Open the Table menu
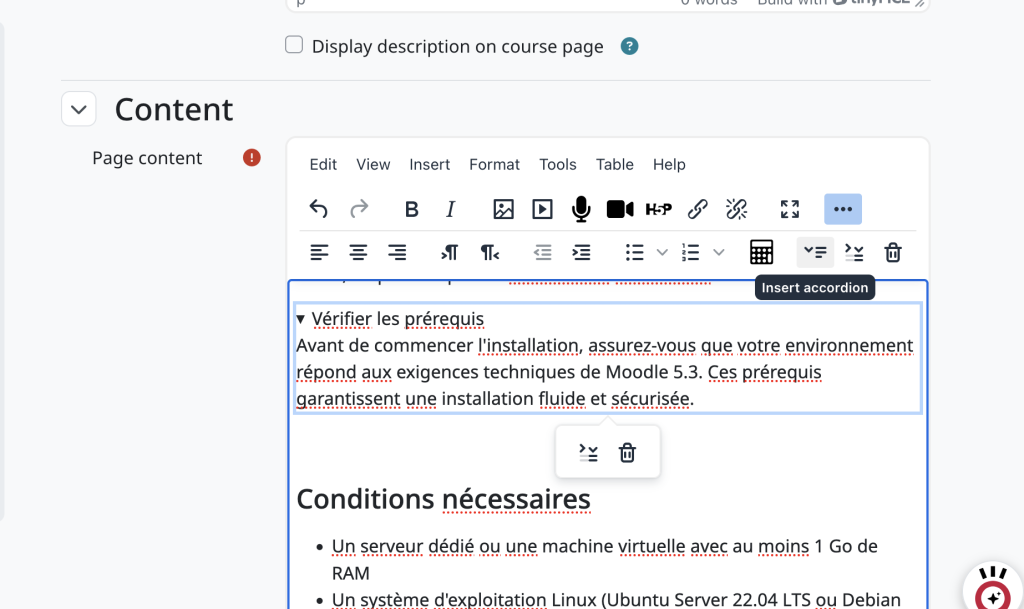The width and height of the screenshot is (1024, 609). (615, 164)
